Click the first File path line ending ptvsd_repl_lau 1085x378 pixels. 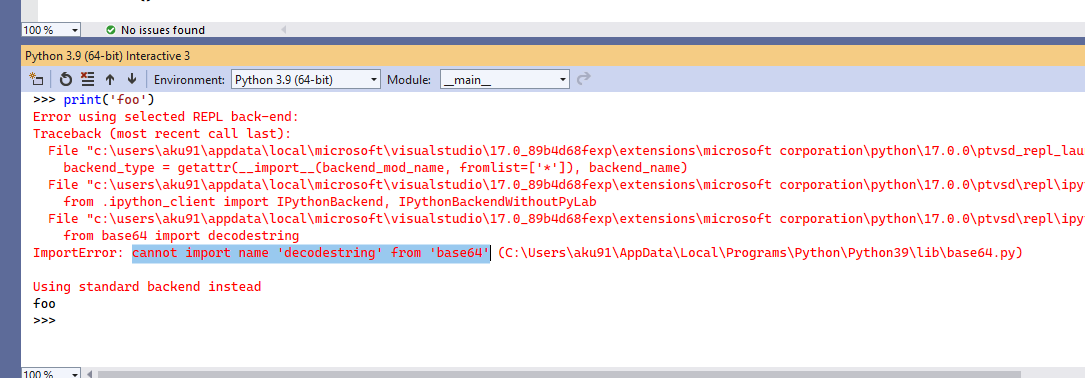(566, 150)
